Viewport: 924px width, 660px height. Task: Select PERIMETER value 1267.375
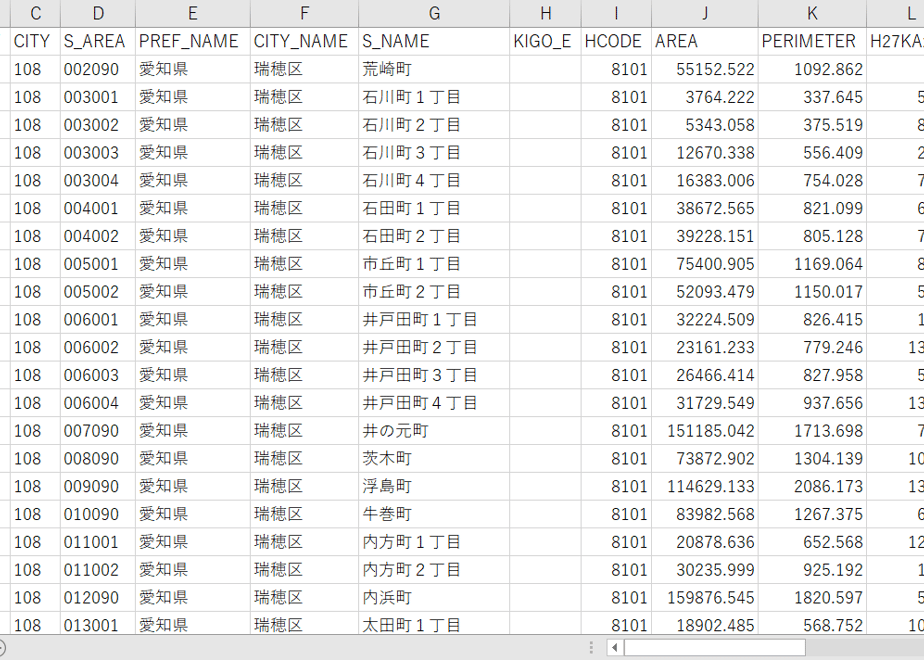(812, 514)
